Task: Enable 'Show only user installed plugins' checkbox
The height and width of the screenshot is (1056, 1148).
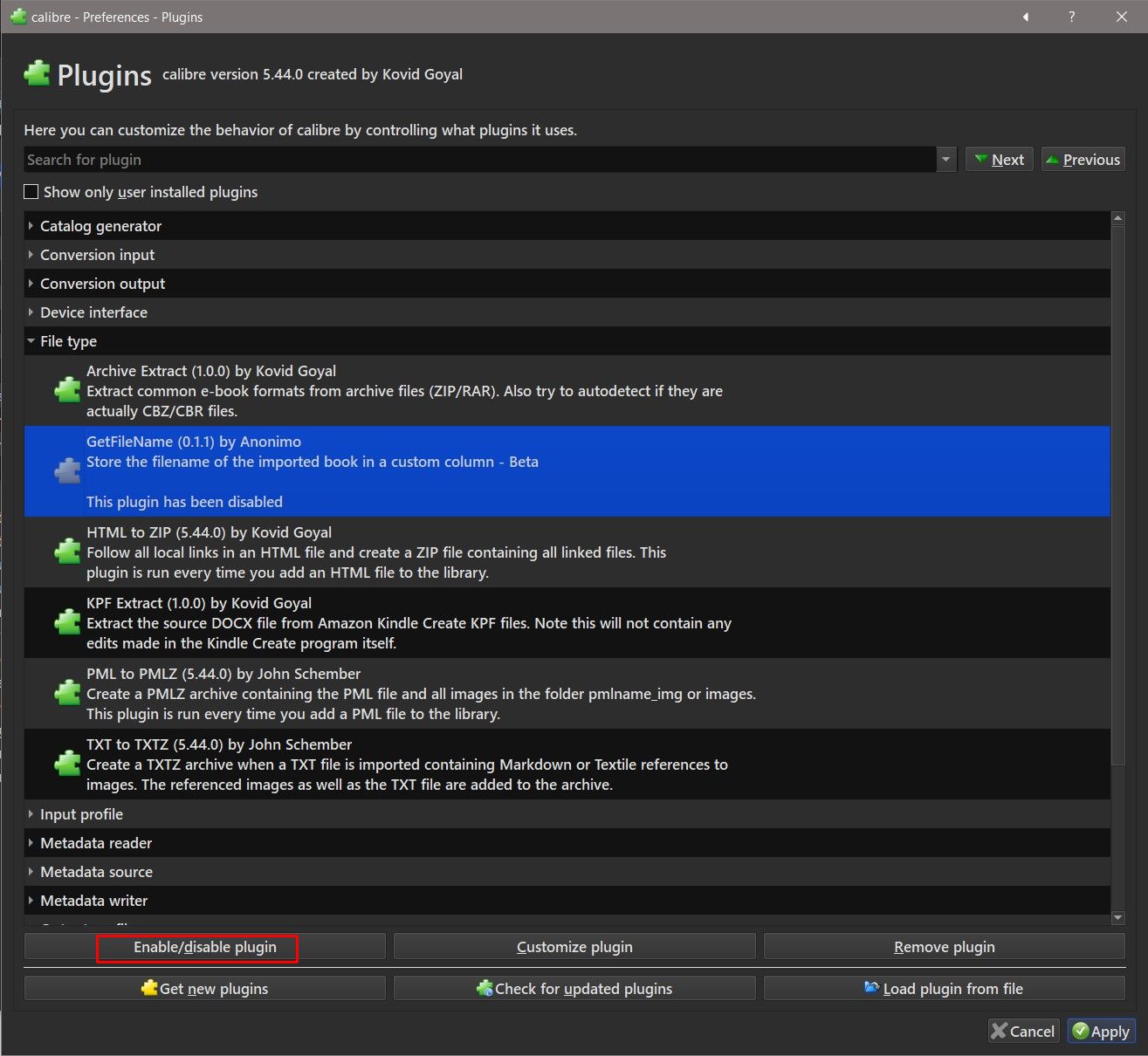Action: point(31,192)
